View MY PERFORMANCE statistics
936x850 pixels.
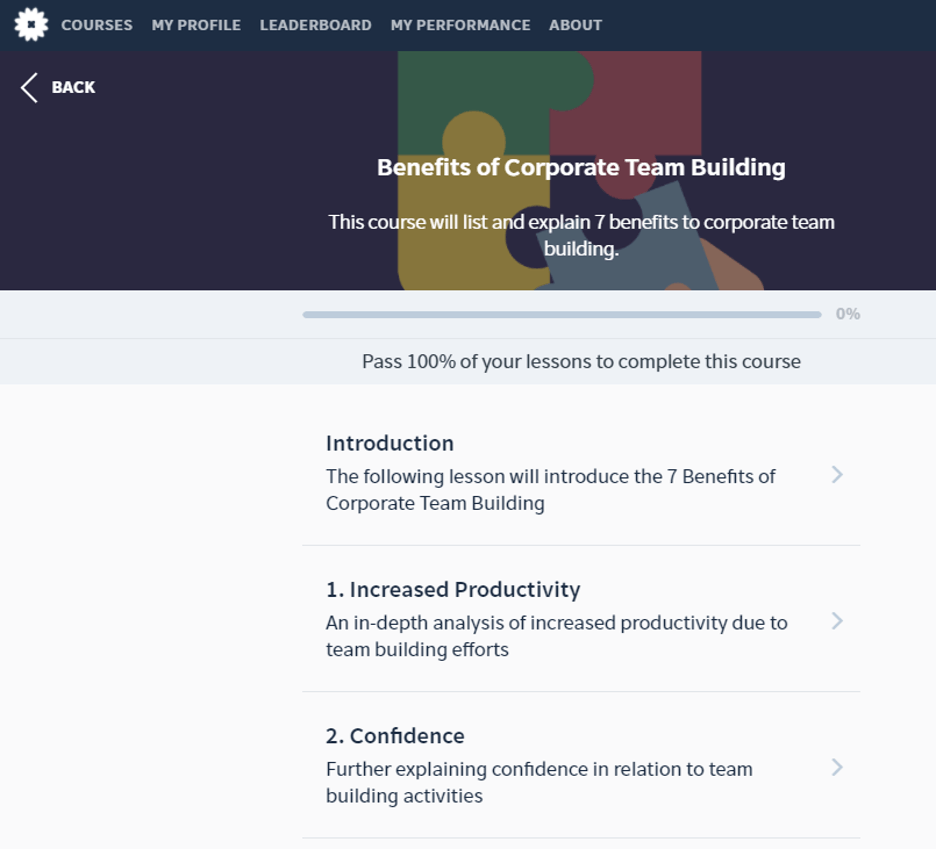[460, 25]
